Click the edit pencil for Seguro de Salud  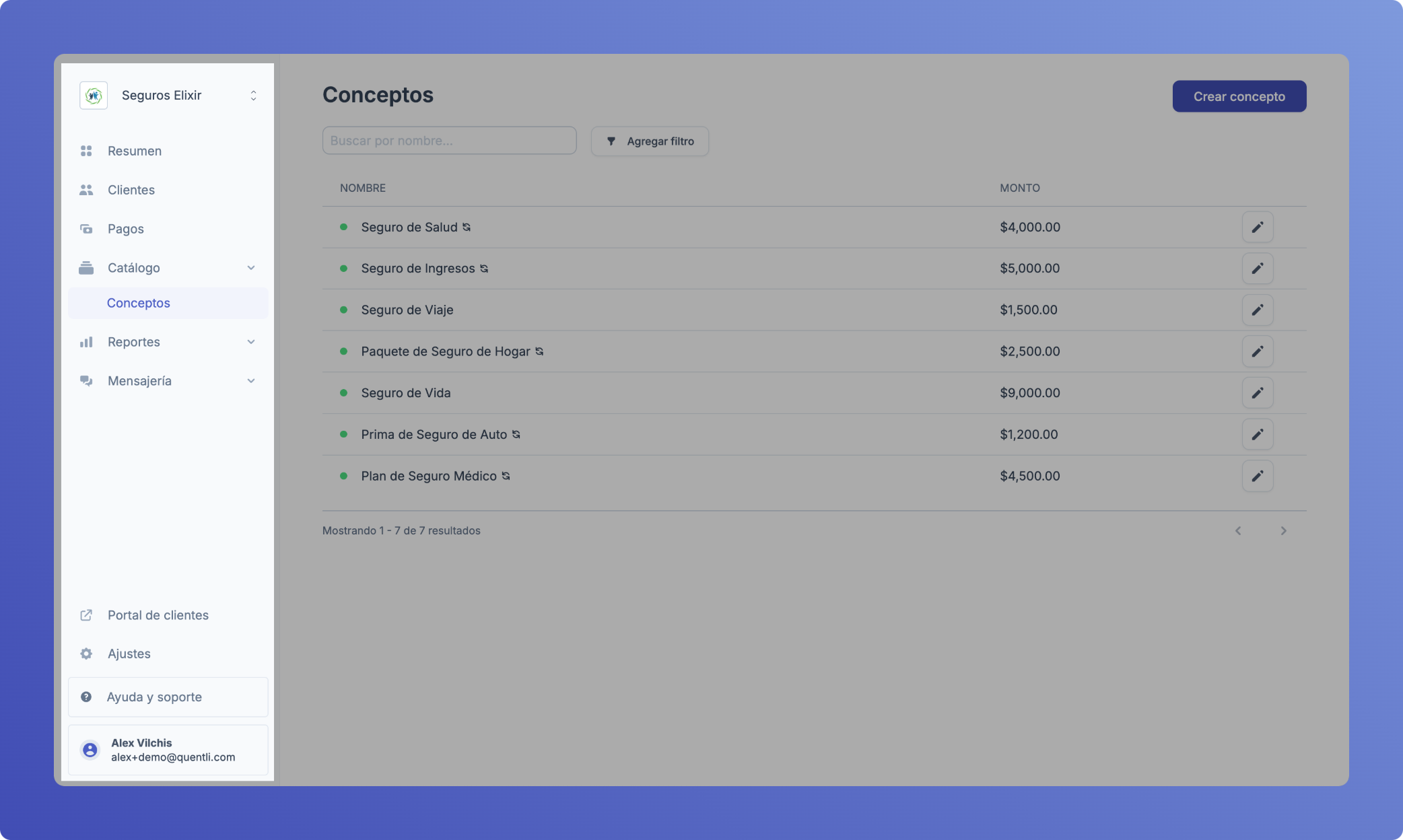[x=1257, y=228]
